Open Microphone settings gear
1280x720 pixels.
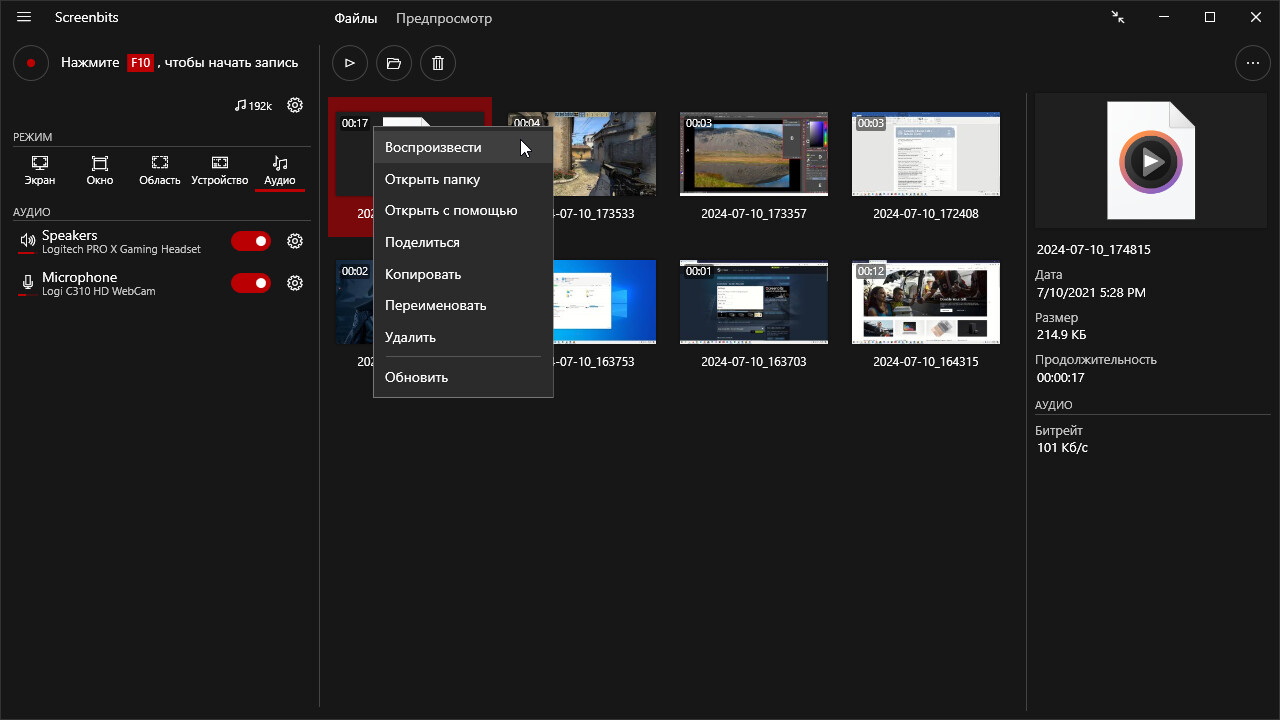tap(295, 283)
